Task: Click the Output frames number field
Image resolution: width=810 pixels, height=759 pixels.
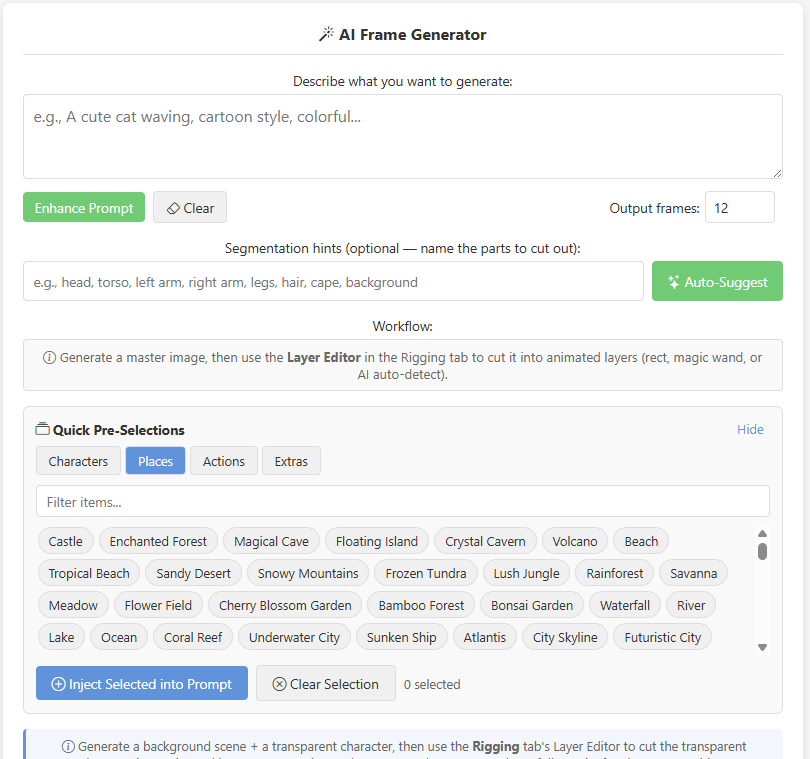Action: (740, 208)
